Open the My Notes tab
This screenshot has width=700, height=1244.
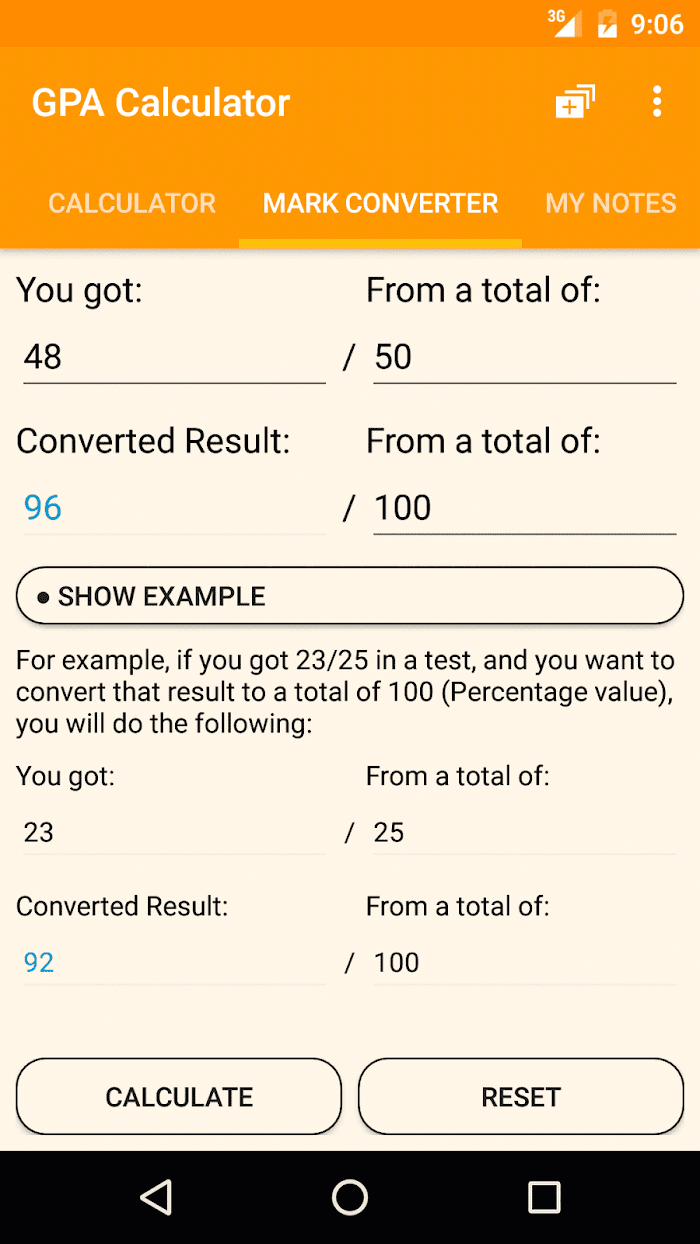tap(611, 204)
